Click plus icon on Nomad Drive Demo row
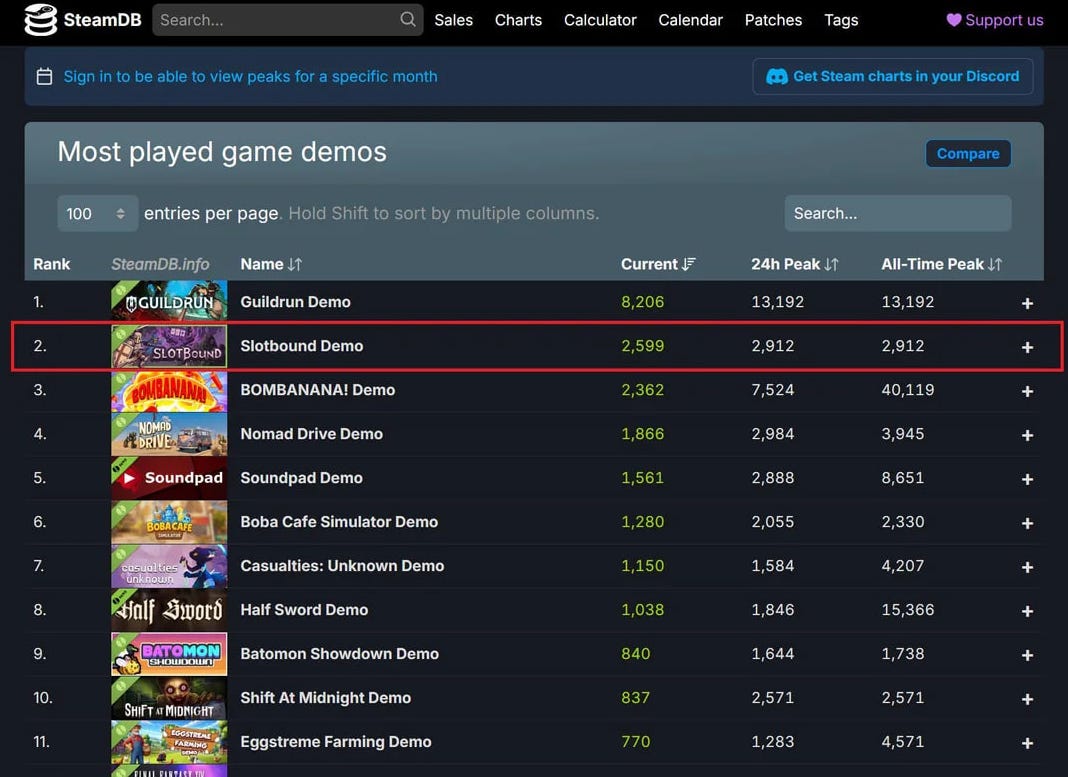 click(1027, 435)
